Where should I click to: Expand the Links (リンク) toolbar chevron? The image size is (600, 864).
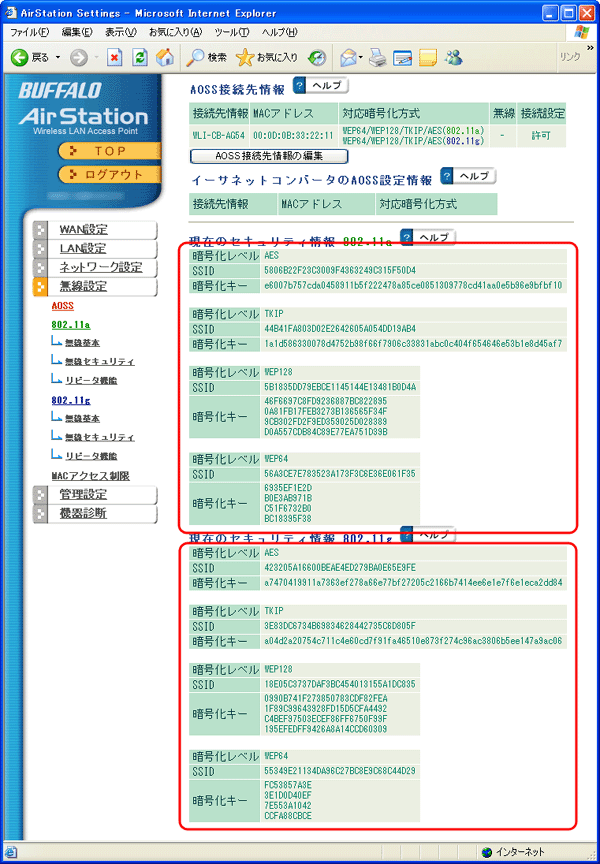(591, 48)
